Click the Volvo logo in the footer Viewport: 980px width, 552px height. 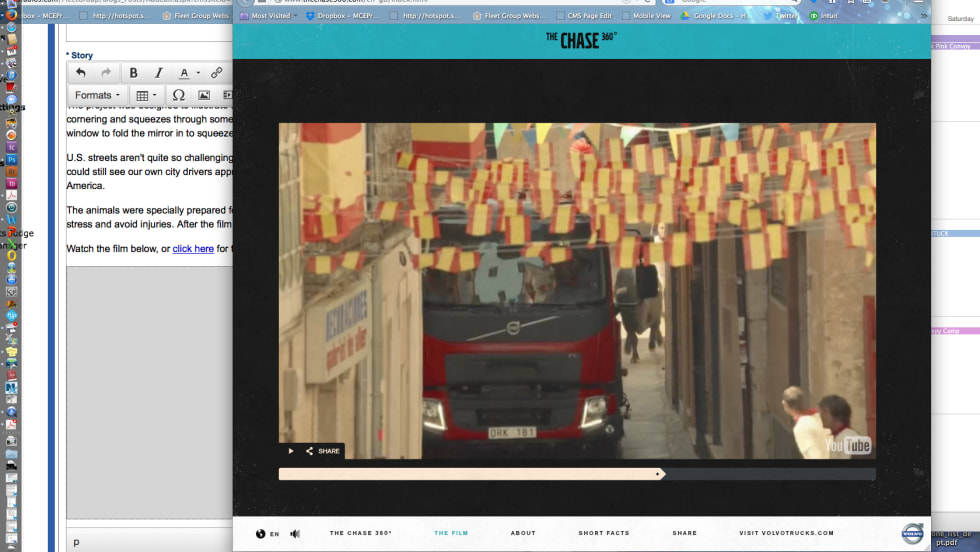pyautogui.click(x=912, y=534)
